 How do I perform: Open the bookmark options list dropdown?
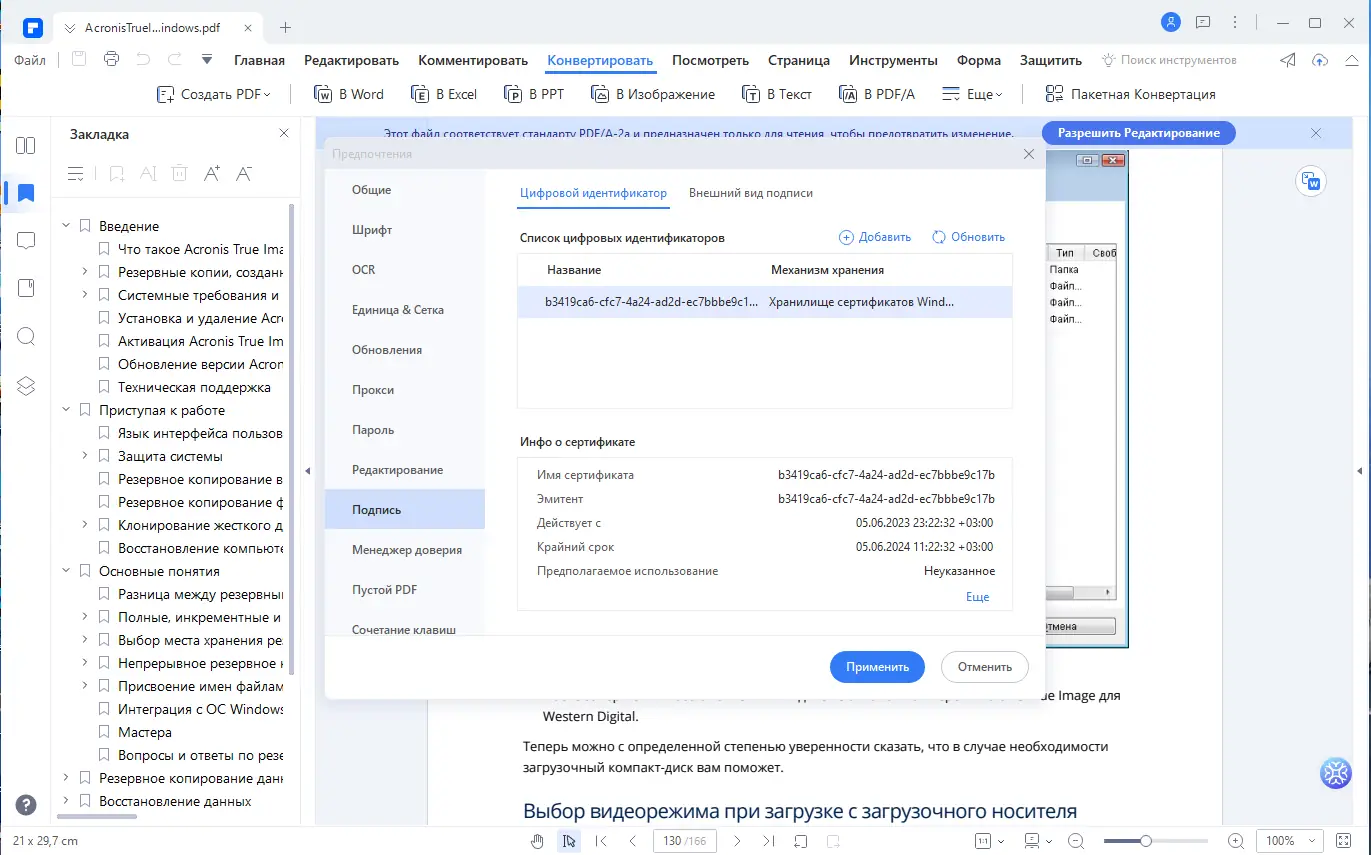(x=76, y=174)
